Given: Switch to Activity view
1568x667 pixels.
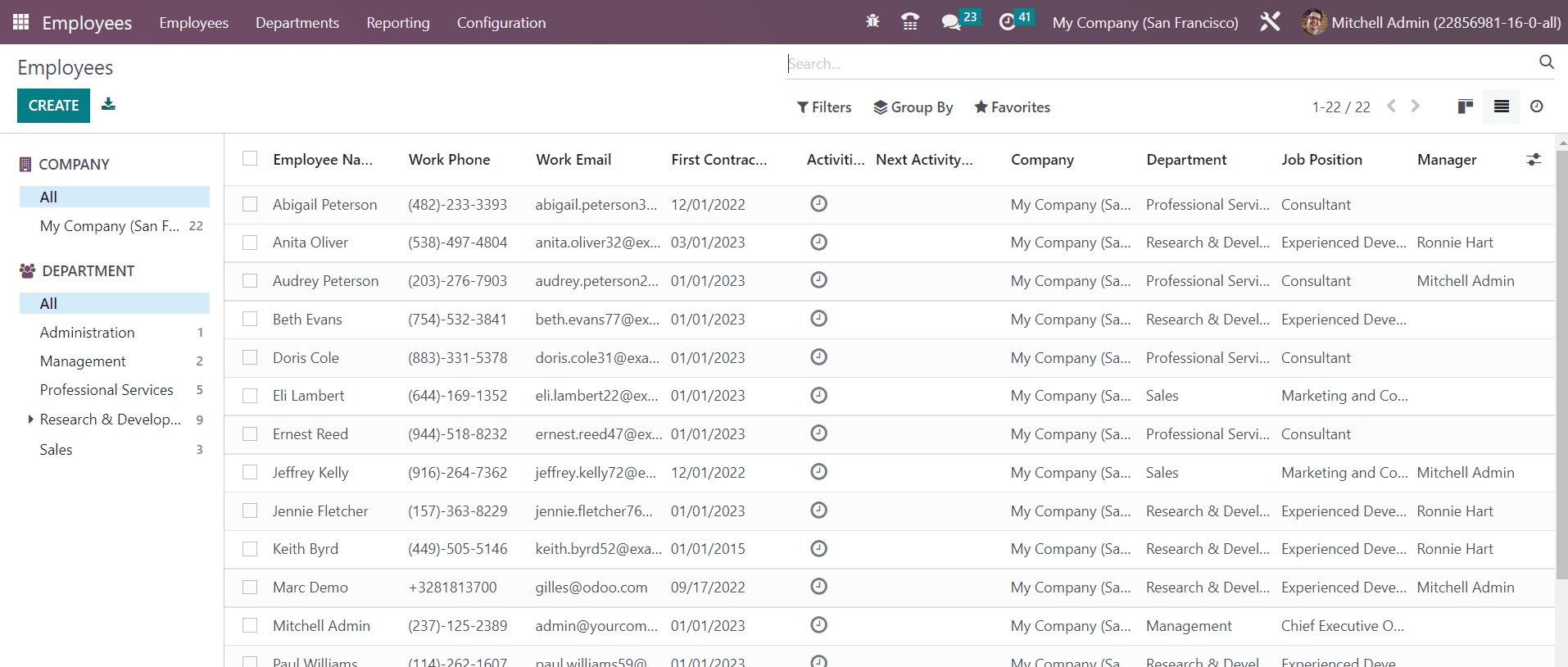Looking at the screenshot, I should 1537,107.
